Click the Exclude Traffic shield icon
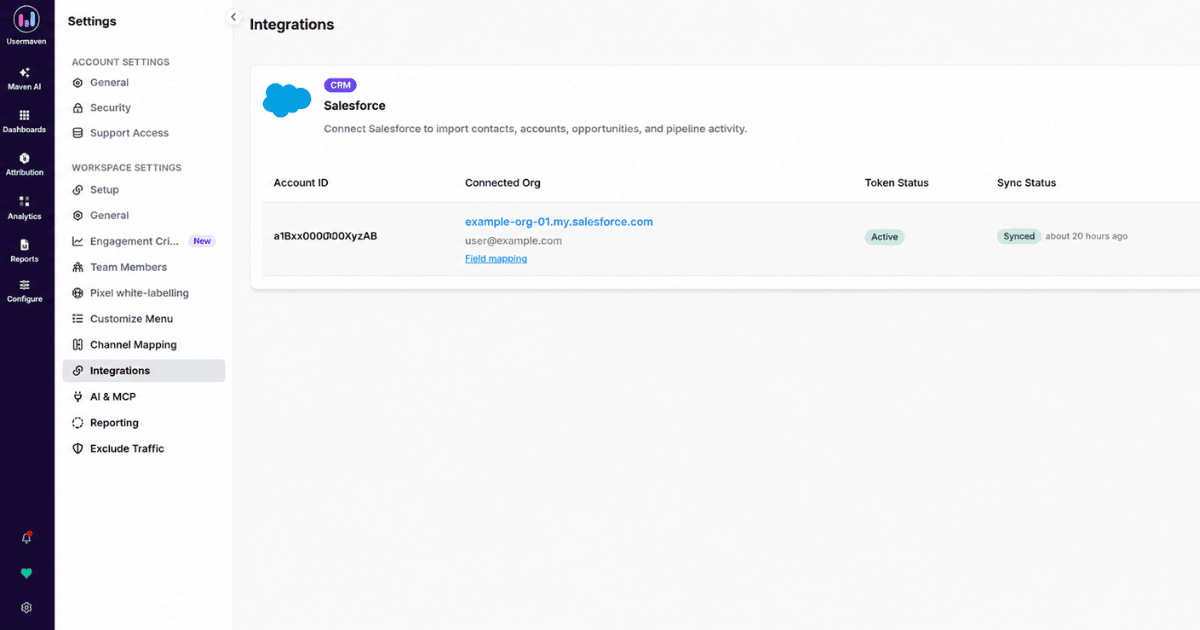This screenshot has height=630, width=1200. click(x=78, y=449)
